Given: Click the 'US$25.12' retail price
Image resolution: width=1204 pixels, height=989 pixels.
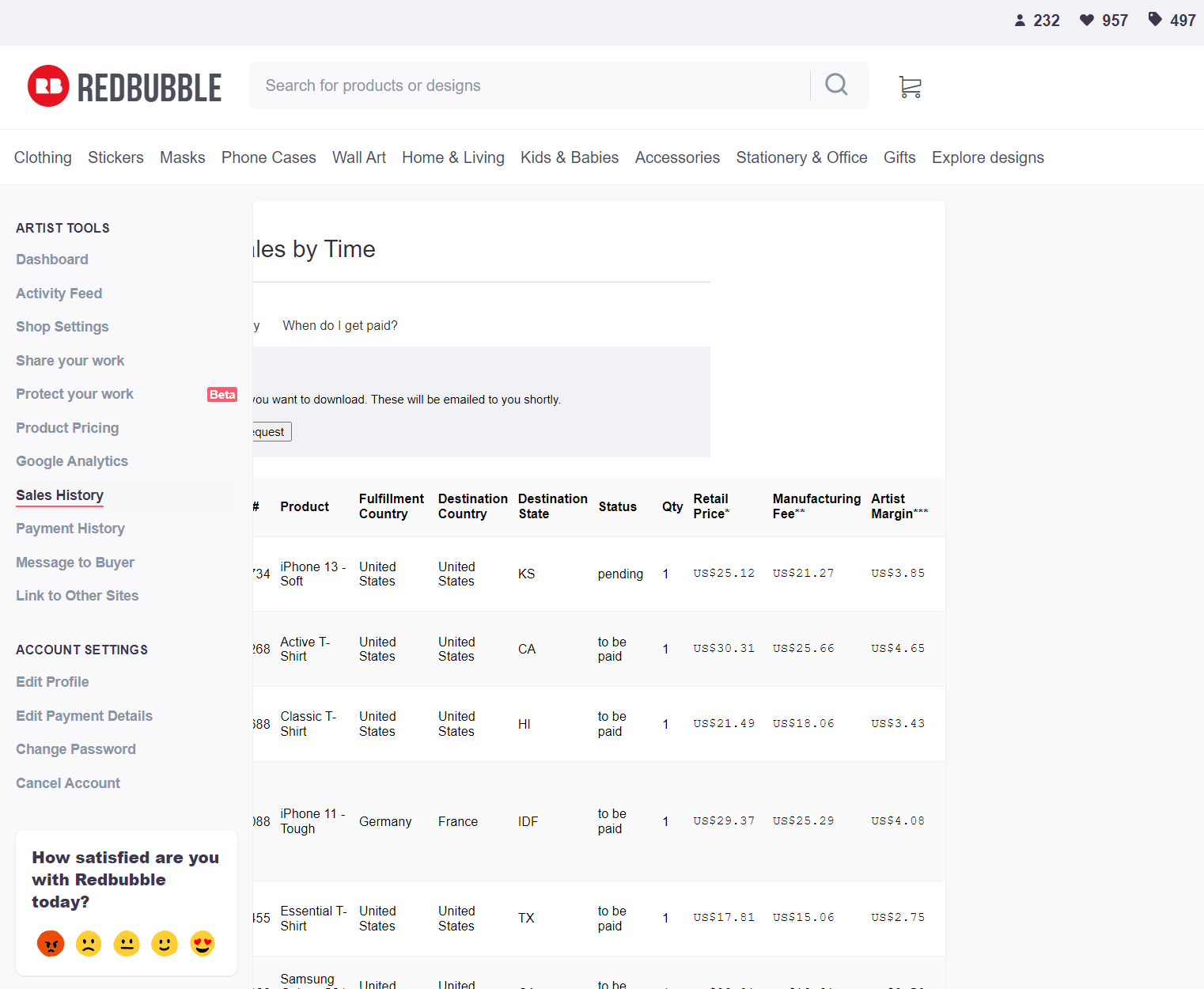Looking at the screenshot, I should pos(724,573).
